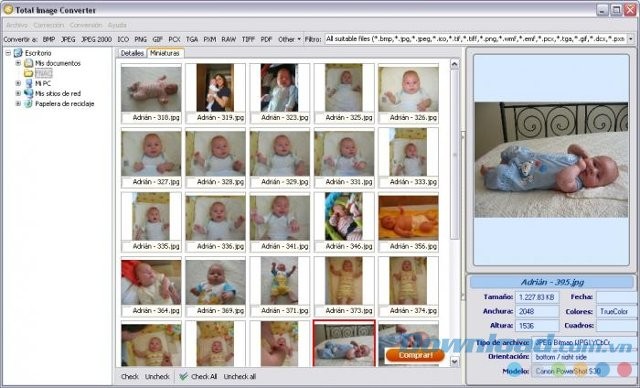Tick the checkbox for Adrián - 336.jpg
The width and height of the screenshot is (640, 388).
[191, 247]
